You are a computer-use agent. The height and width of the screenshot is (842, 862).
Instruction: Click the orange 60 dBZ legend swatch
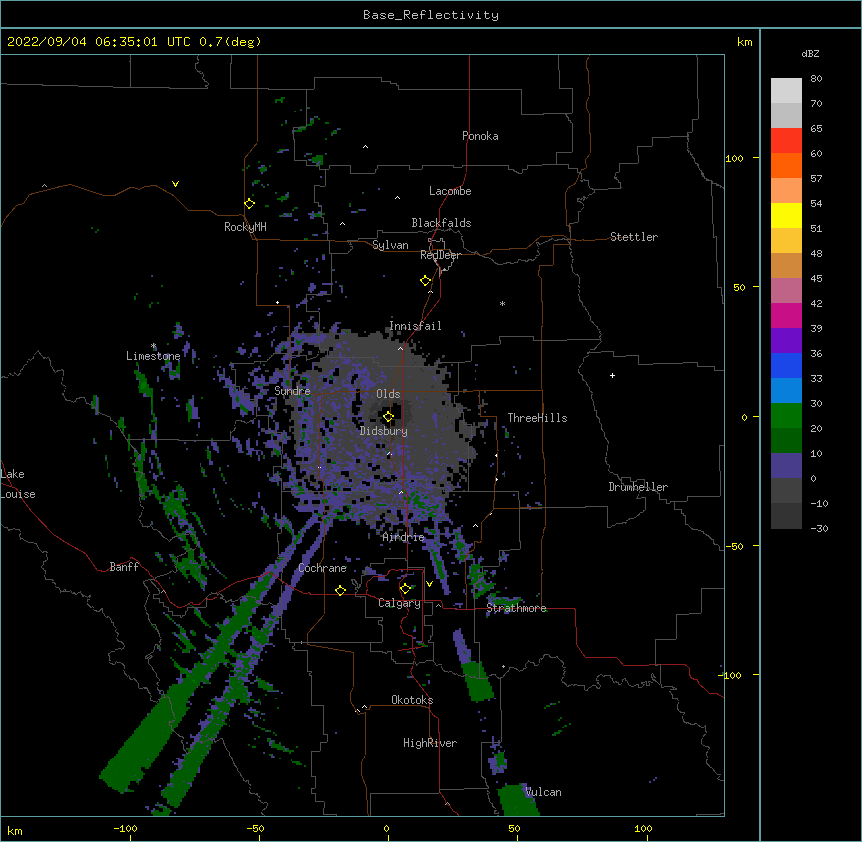pyautogui.click(x=786, y=166)
